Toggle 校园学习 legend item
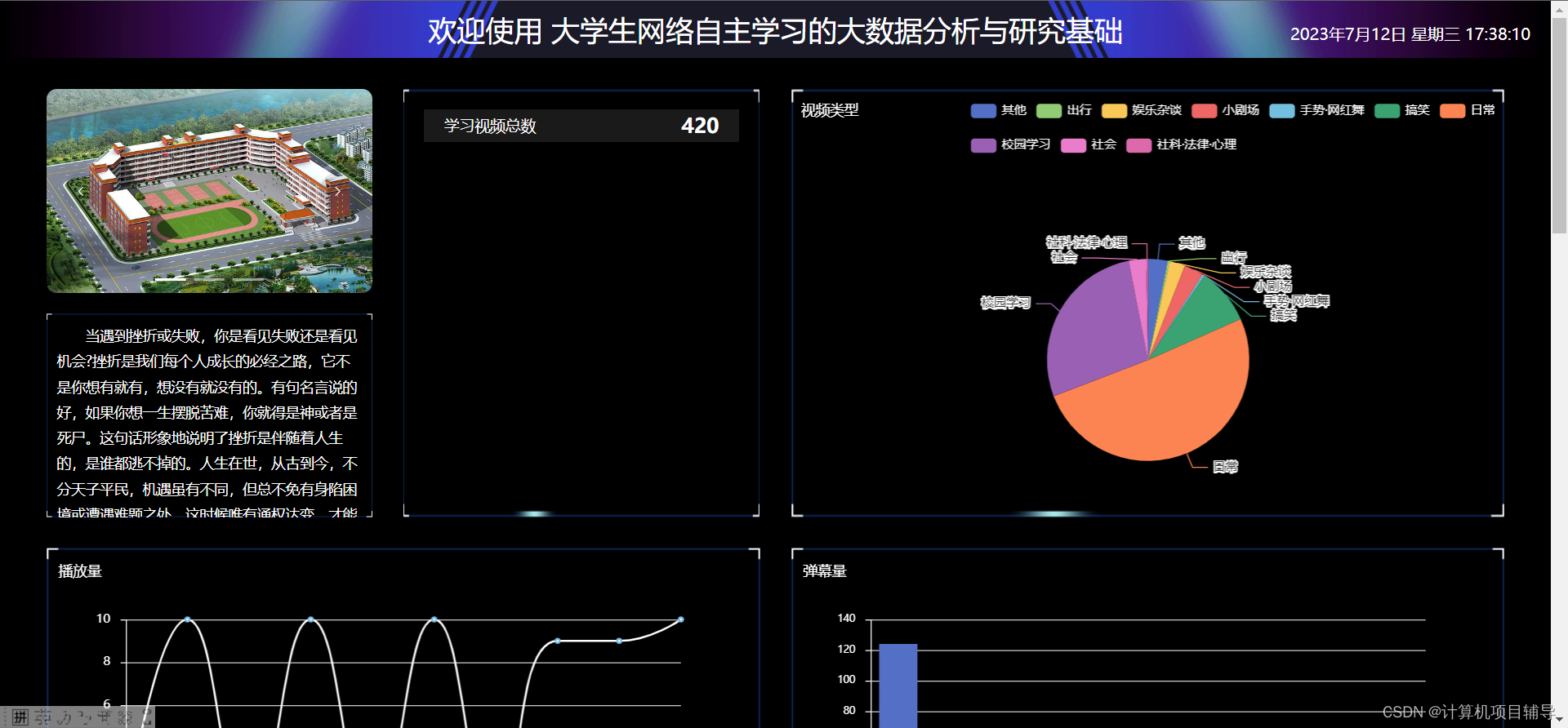Image resolution: width=1568 pixels, height=728 pixels. pos(1011,144)
